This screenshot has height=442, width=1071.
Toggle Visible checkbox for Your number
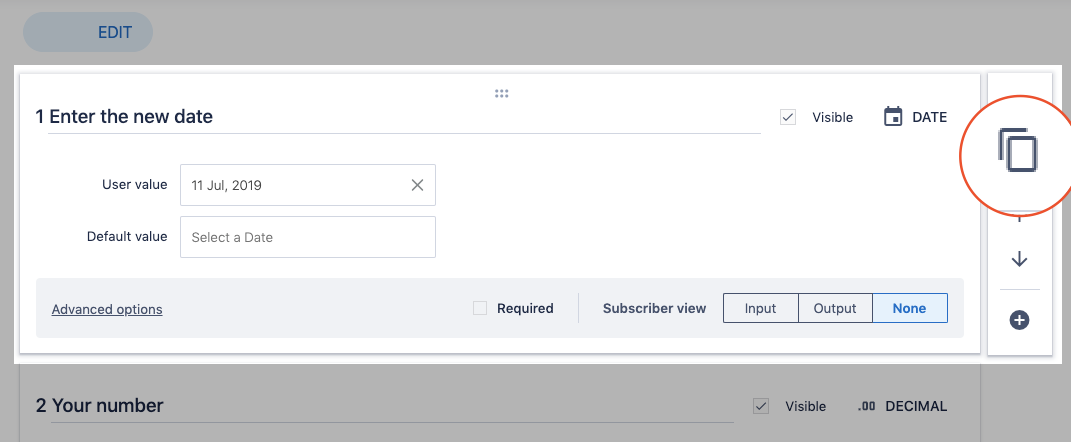click(761, 406)
